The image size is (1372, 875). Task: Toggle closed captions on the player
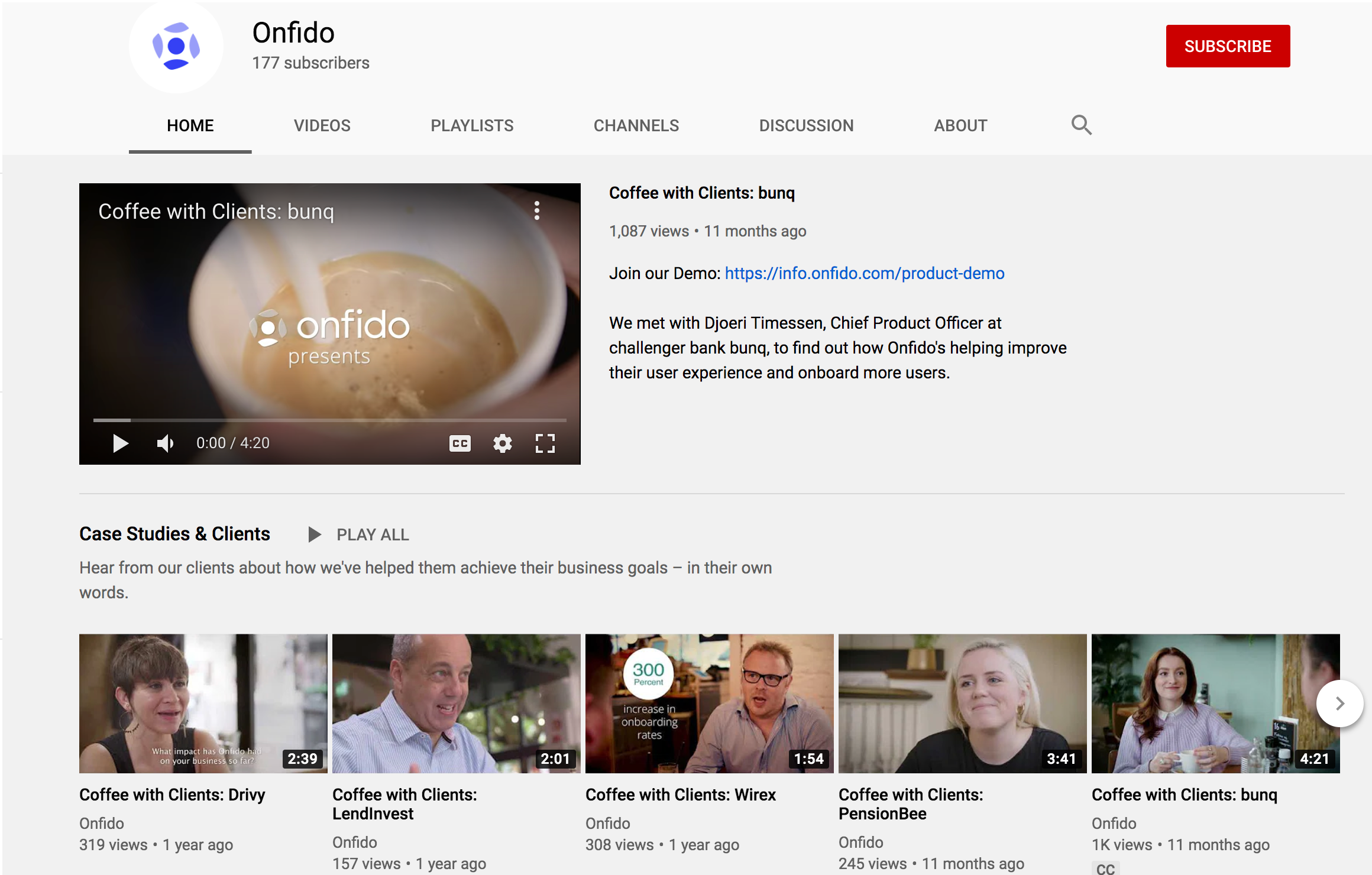460,443
